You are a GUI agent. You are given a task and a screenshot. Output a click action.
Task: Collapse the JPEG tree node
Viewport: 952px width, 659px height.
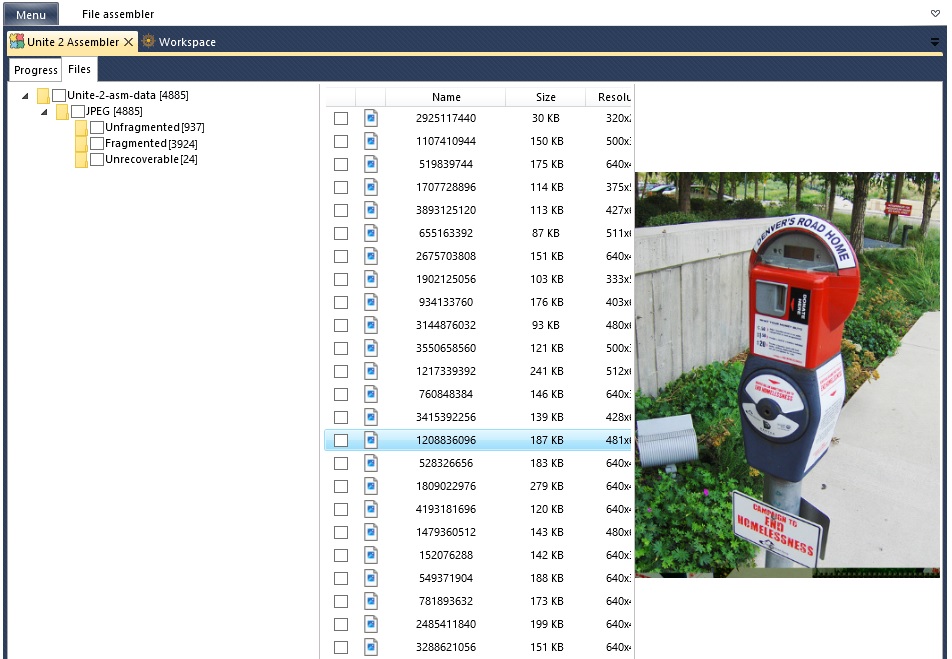pos(44,112)
